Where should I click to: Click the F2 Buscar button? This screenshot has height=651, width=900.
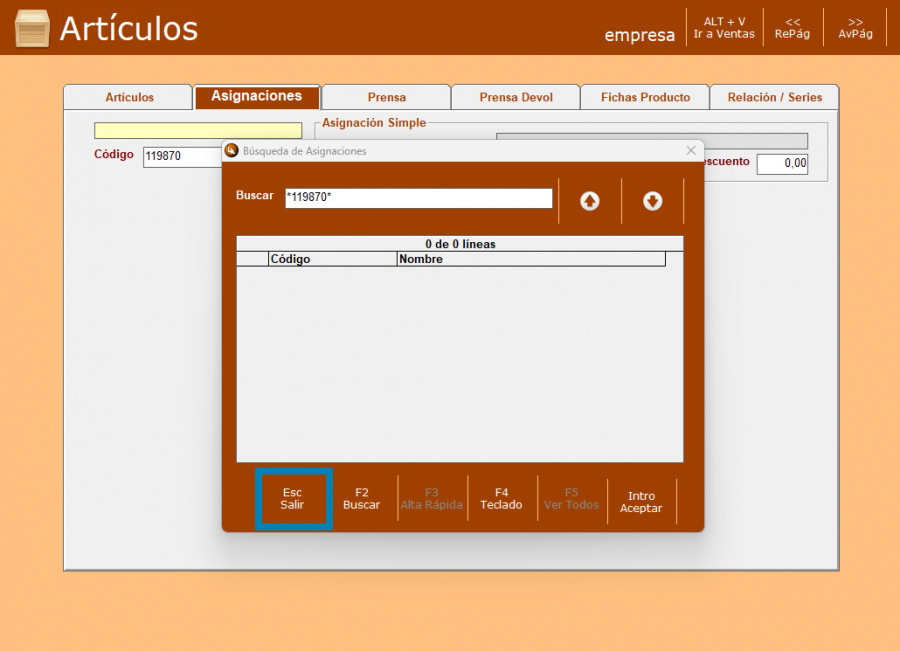pos(362,499)
